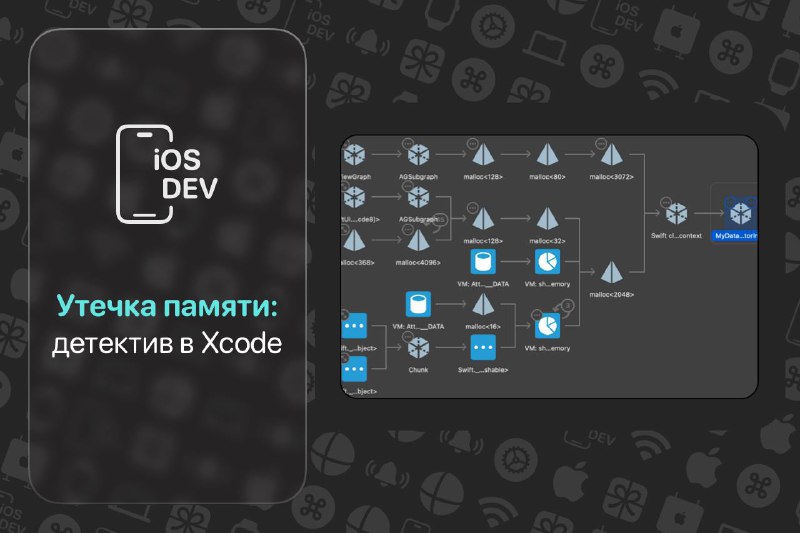Viewport: 800px width, 533px height.
Task: Click the 3 references badge above VM: sh...emory
Action: tap(567, 306)
